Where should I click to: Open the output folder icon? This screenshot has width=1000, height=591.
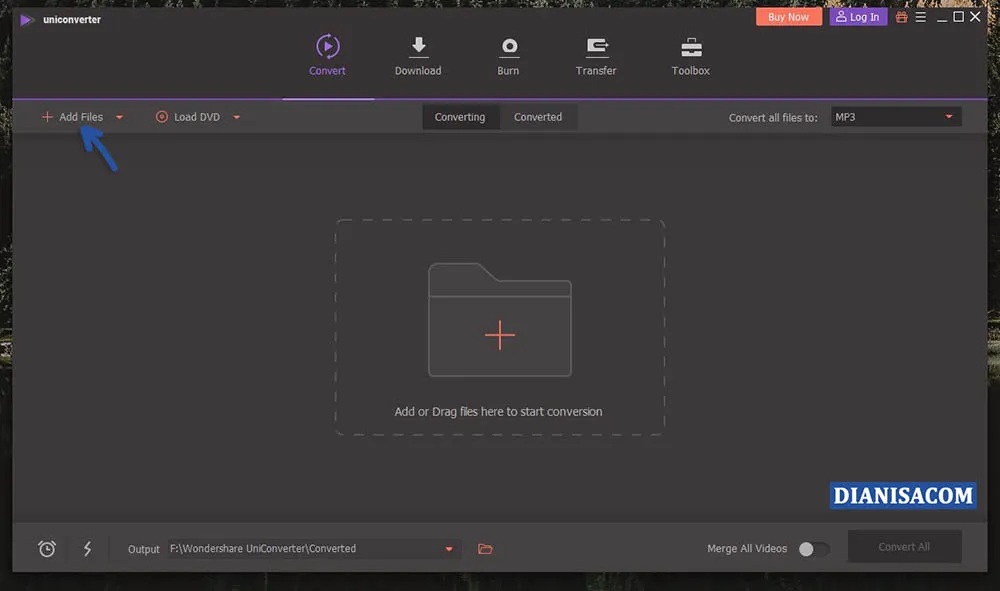(x=485, y=548)
